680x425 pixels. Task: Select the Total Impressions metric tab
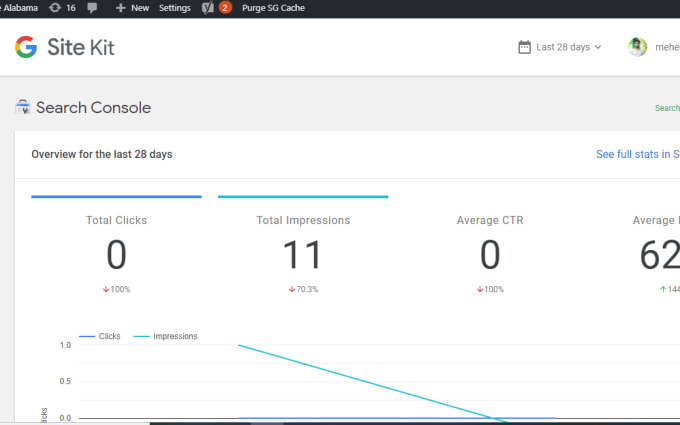(x=303, y=245)
